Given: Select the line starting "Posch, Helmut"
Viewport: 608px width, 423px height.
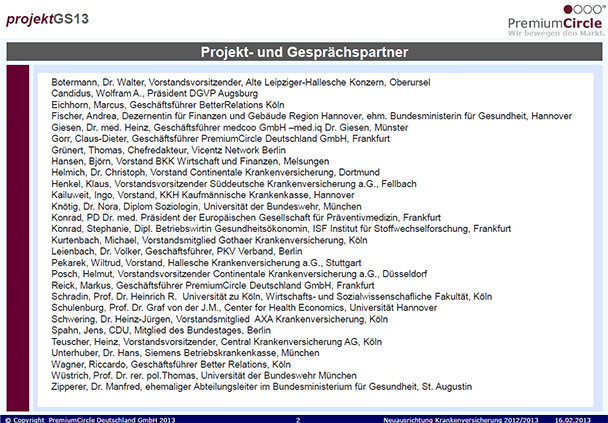Looking at the screenshot, I should (x=239, y=274).
